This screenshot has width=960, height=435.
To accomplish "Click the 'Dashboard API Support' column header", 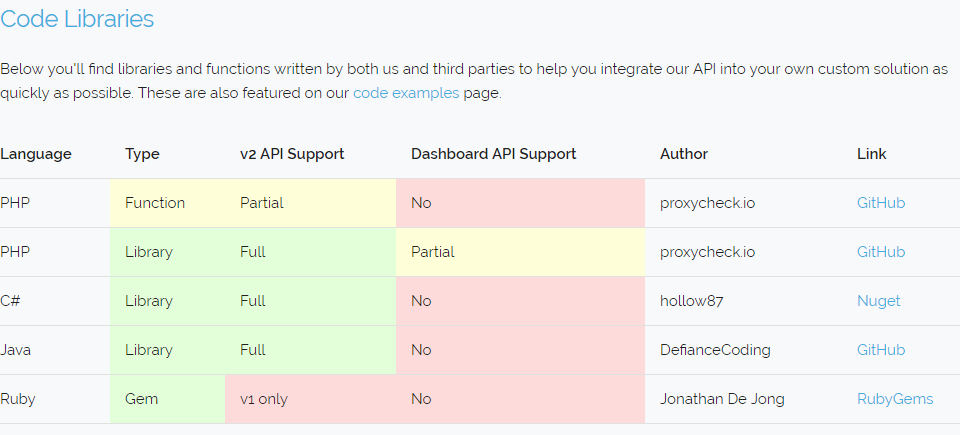I will click(493, 154).
